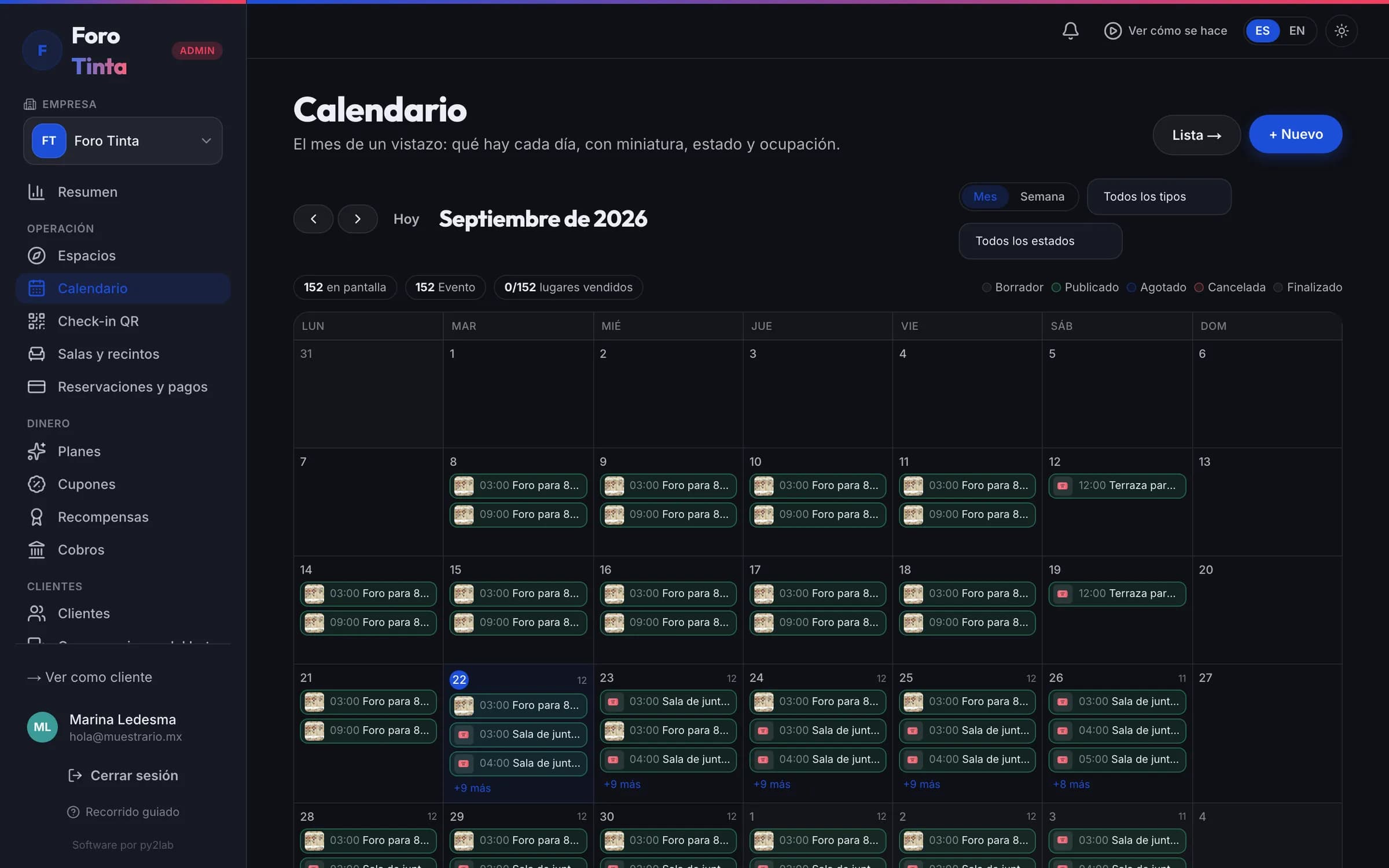
Task: Click the logout icon by Cerrar sesión
Action: coord(75,775)
